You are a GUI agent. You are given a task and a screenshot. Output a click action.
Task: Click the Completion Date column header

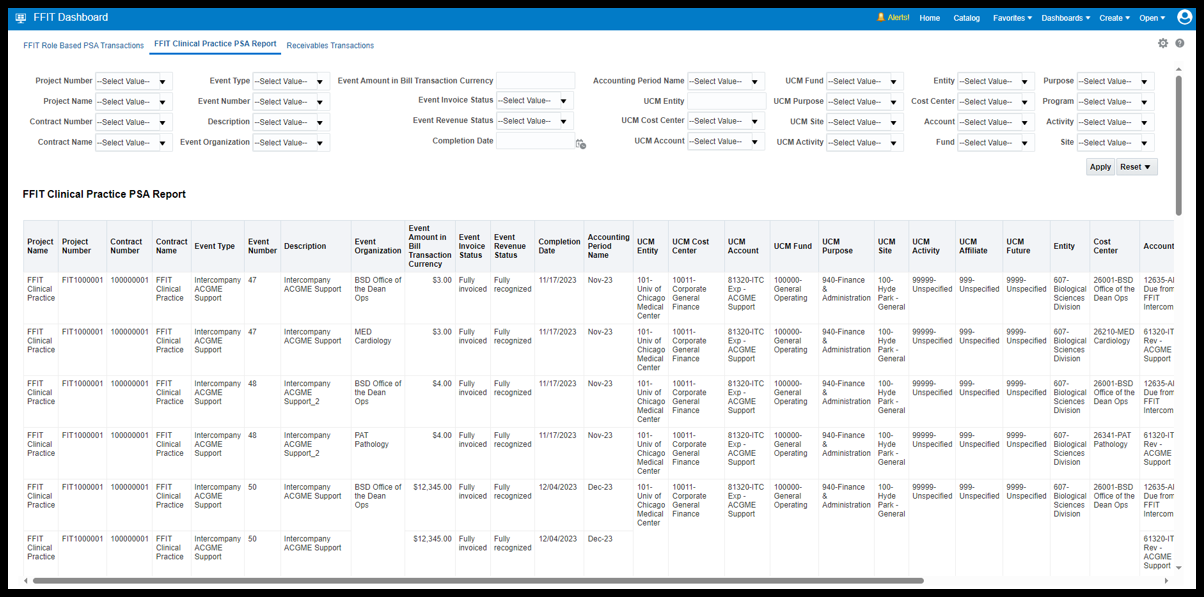[x=559, y=246]
